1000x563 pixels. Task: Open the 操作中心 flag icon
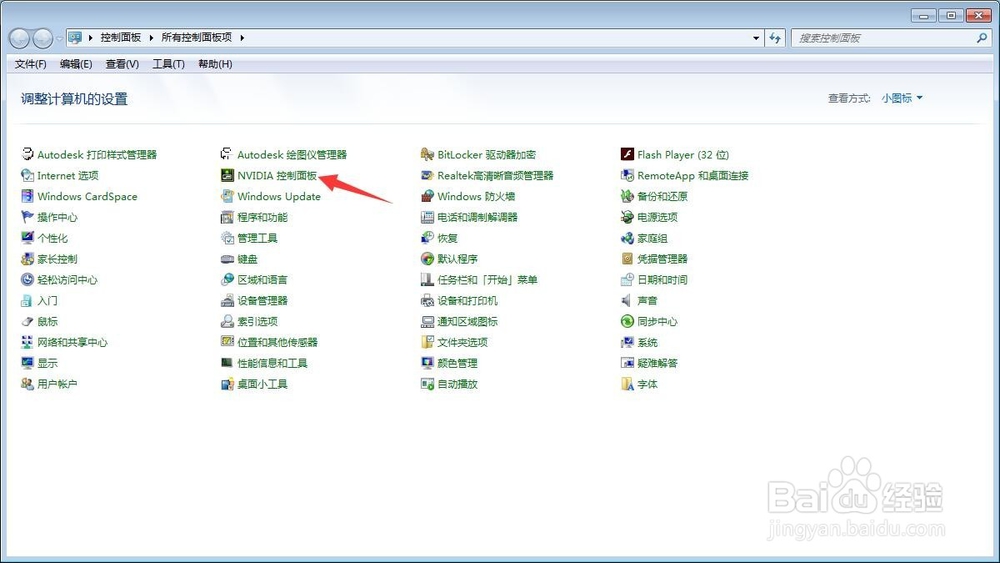(27, 217)
